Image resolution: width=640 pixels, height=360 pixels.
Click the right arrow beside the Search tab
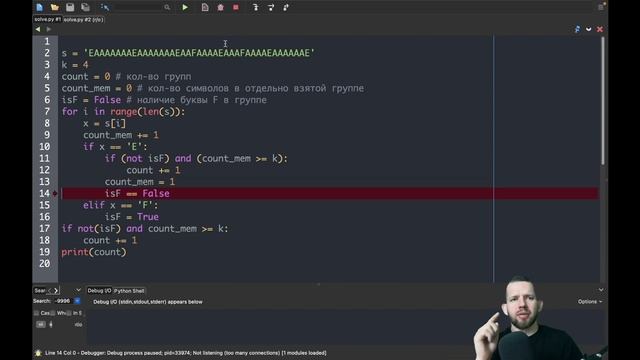56,291
